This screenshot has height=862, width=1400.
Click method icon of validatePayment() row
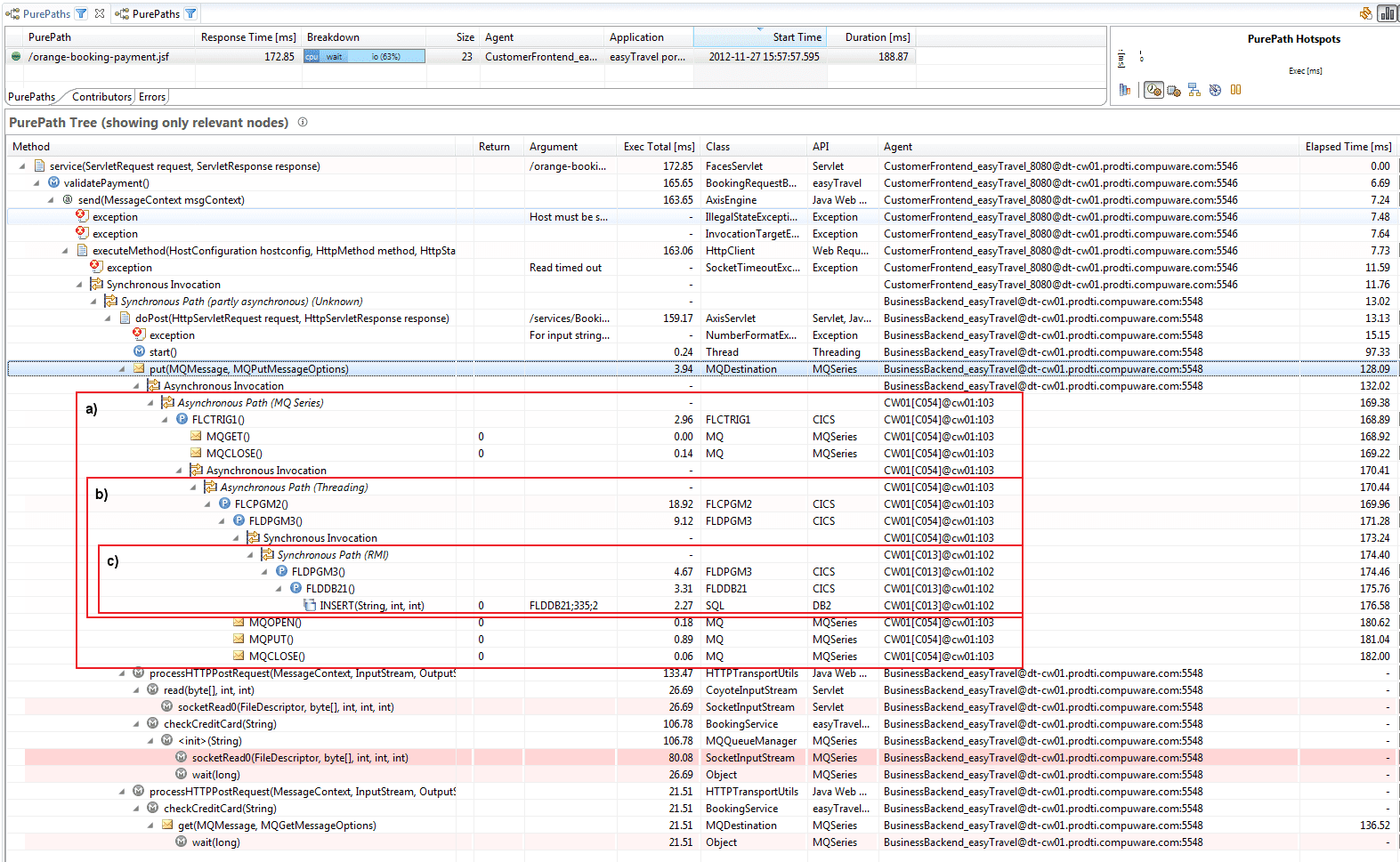tap(53, 182)
